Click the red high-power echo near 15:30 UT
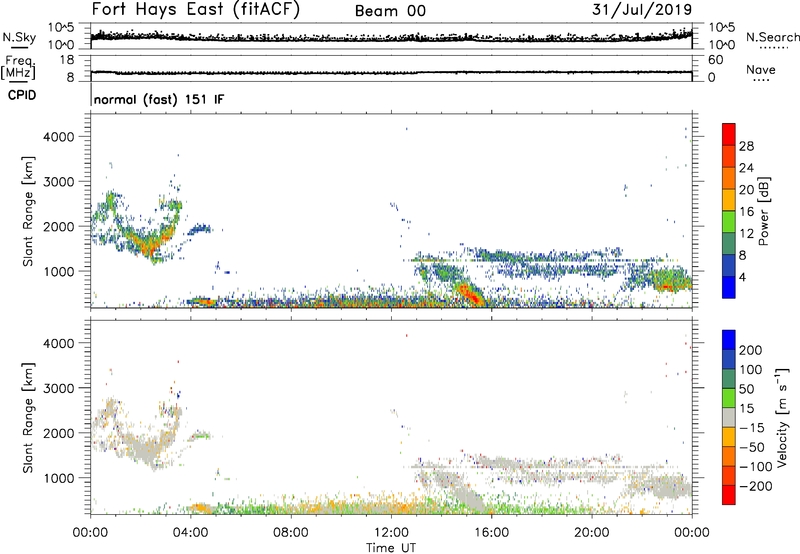Image resolution: width=800 pixels, height=554 pixels. pos(470,294)
